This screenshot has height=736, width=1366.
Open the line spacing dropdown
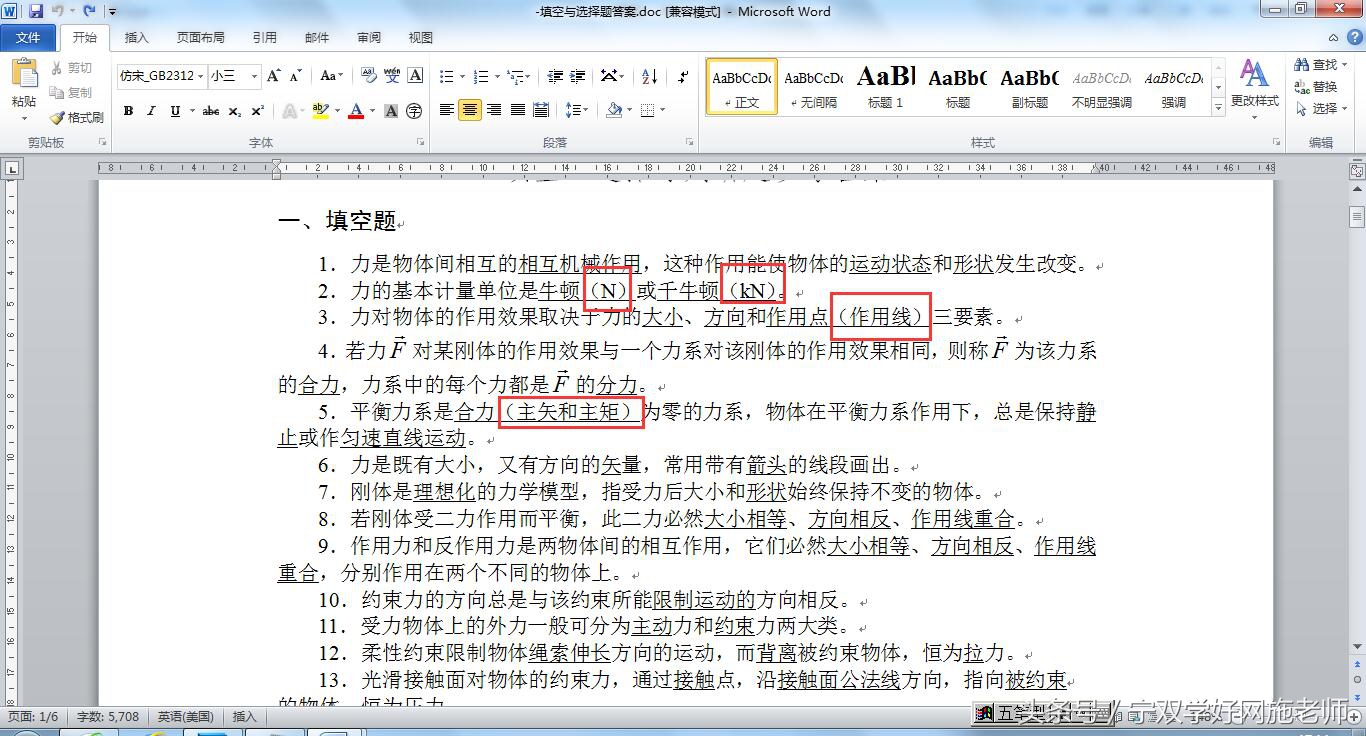click(577, 110)
